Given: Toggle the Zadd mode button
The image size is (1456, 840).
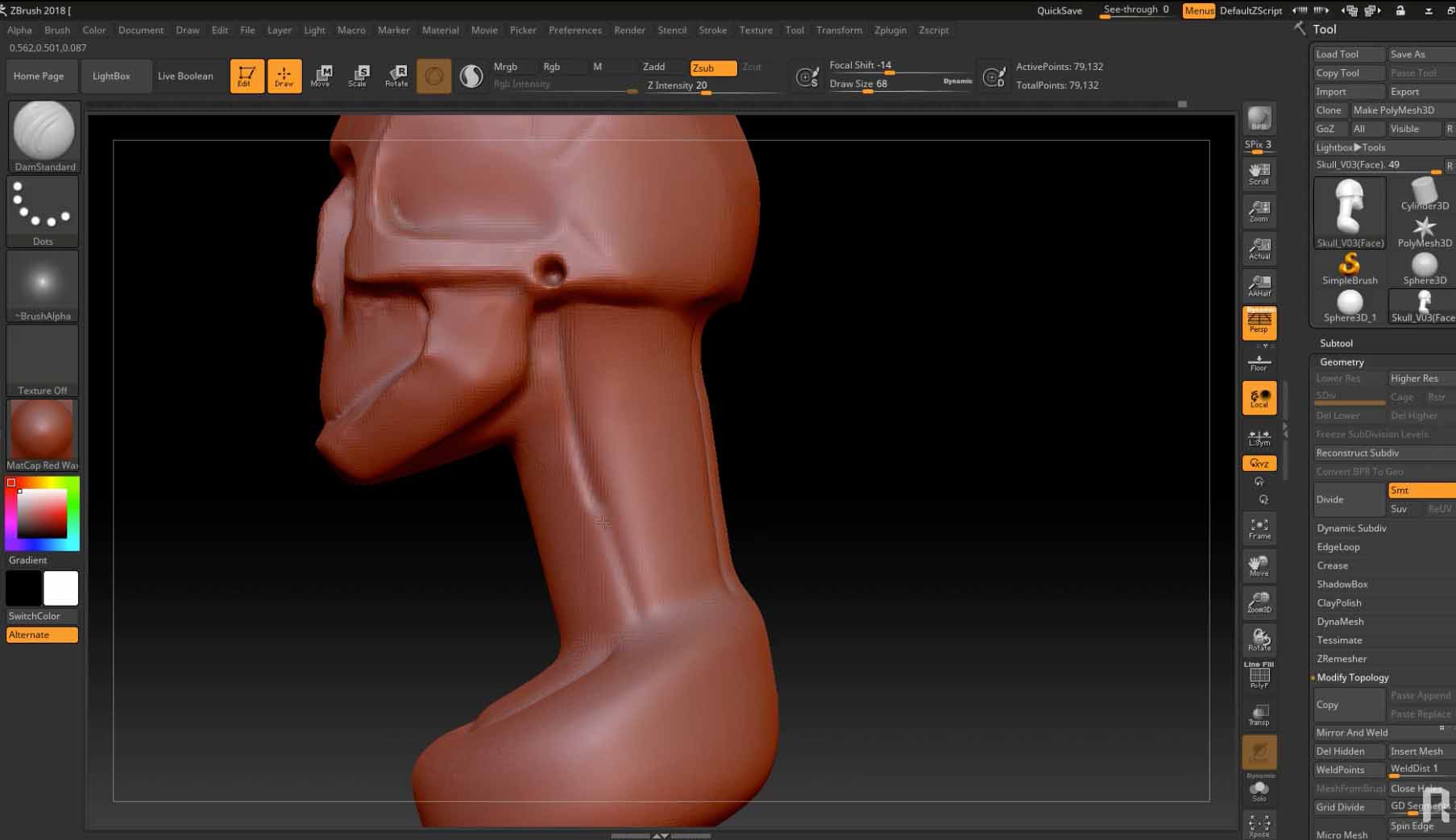Looking at the screenshot, I should point(654,67).
